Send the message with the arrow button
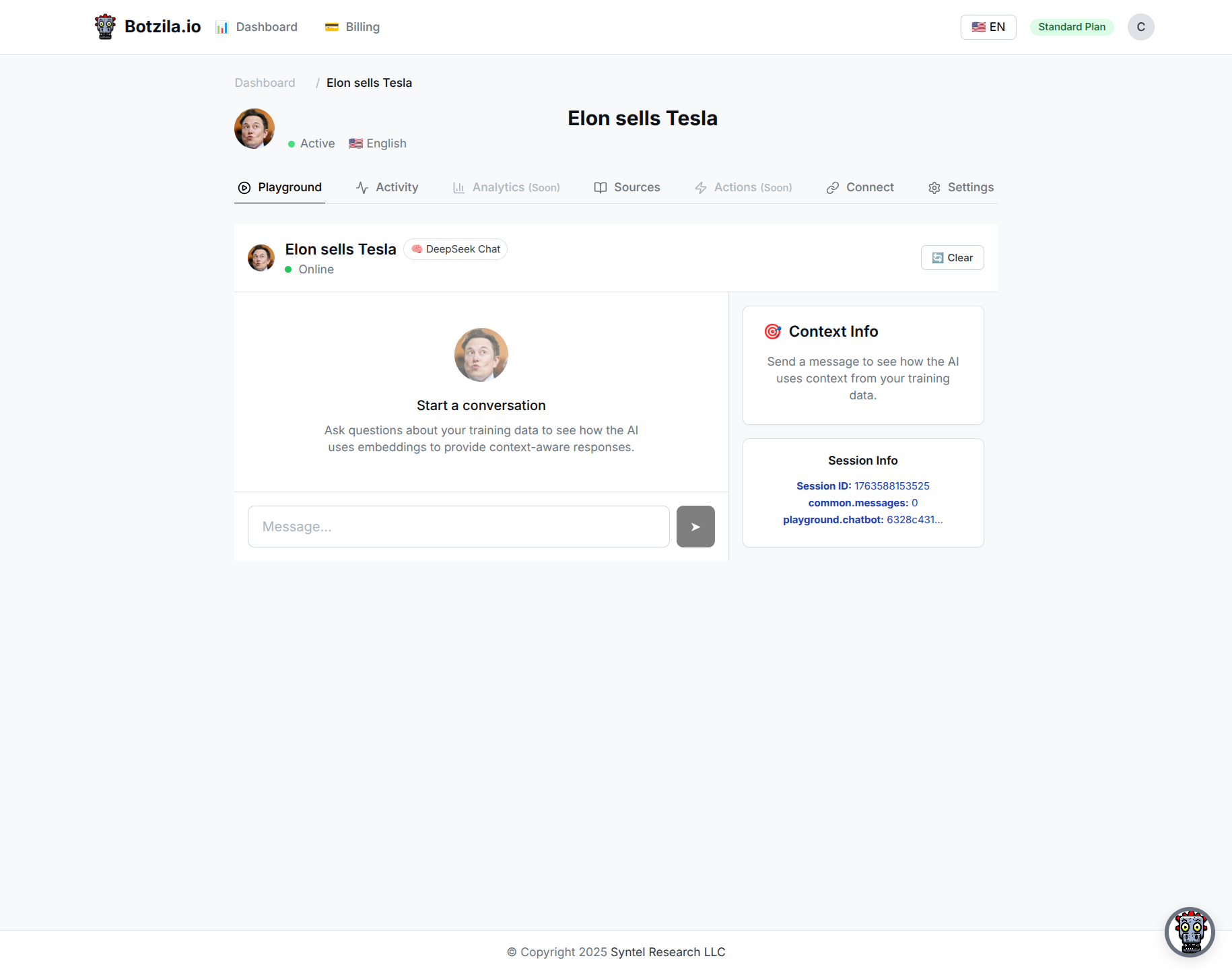Screen dimensions: 1232x975 695,527
